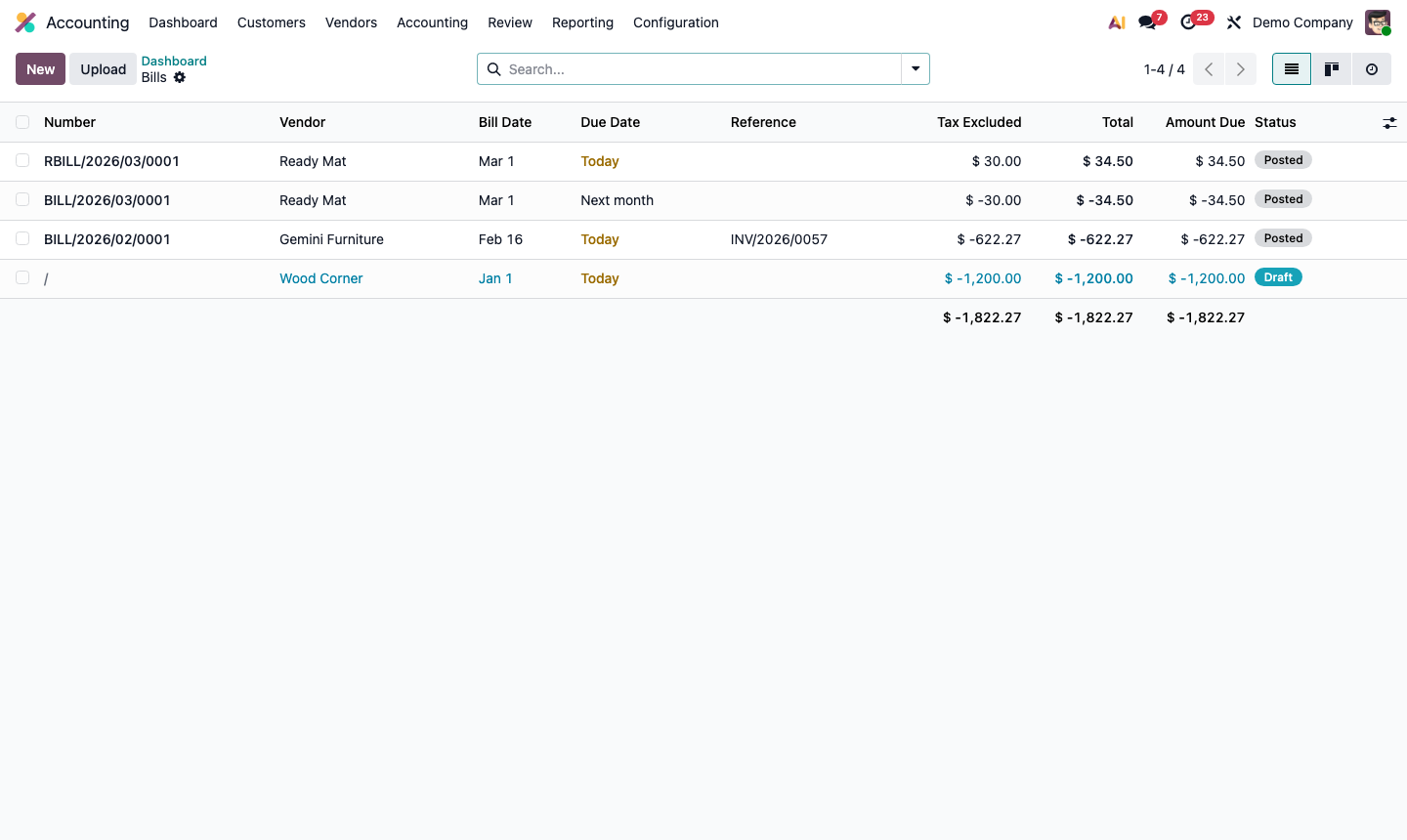Toggle the select-all checkbox in the header row
The image size is (1407, 840).
click(22, 122)
